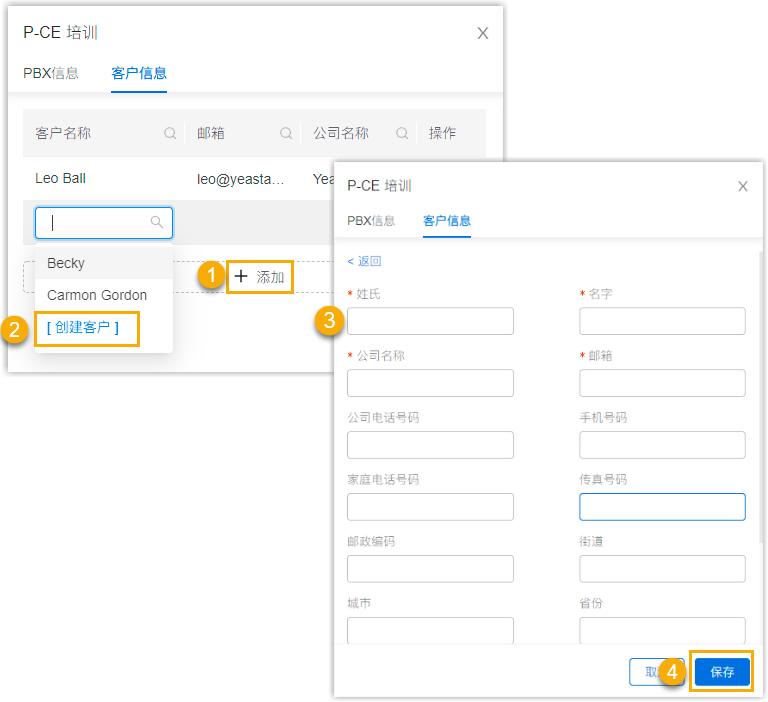Switch to PBX信息 tab in back dialog

[x=51, y=73]
